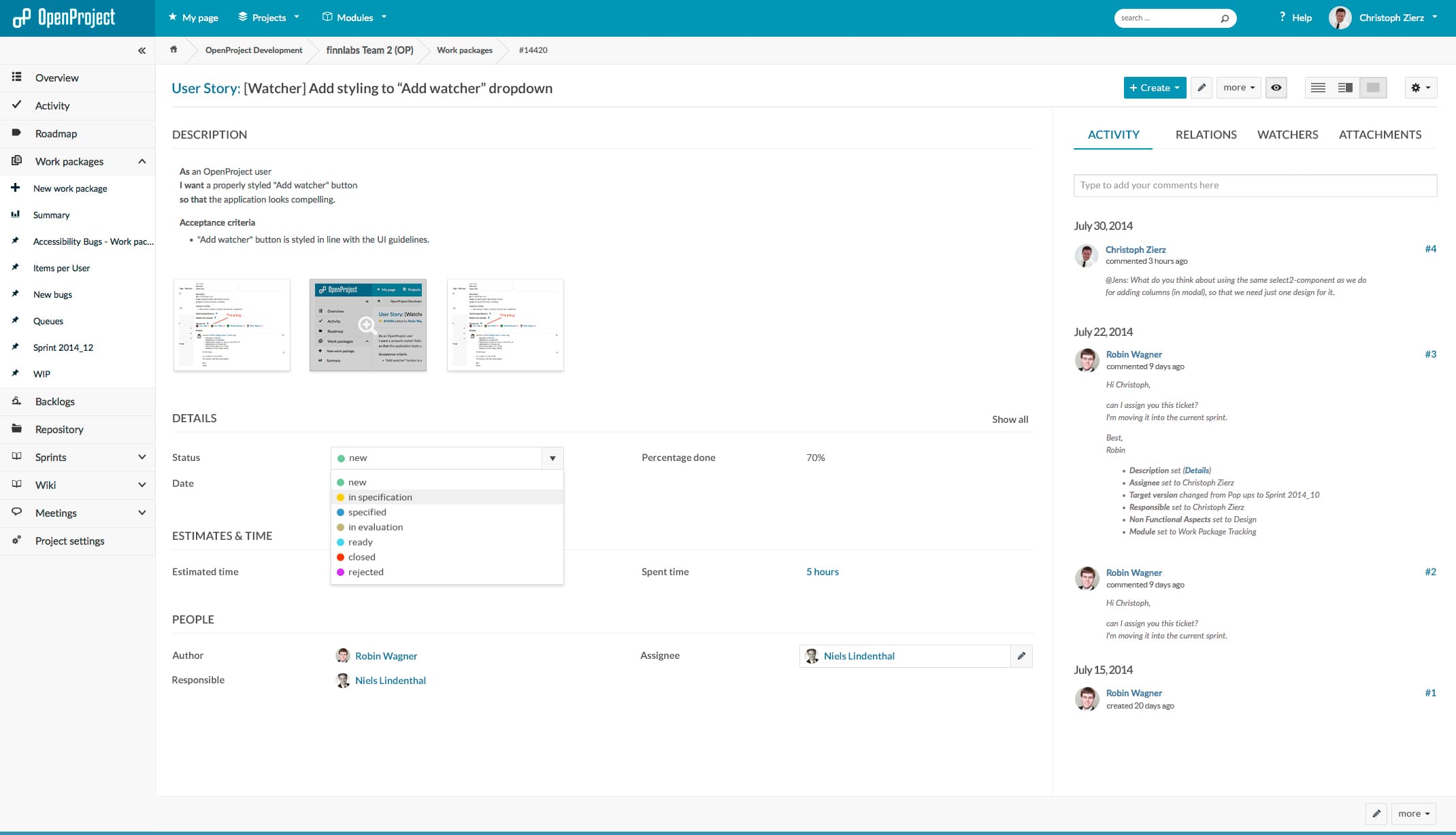Click the comment input field
Image resolution: width=1456 pixels, height=835 pixels.
1254,184
